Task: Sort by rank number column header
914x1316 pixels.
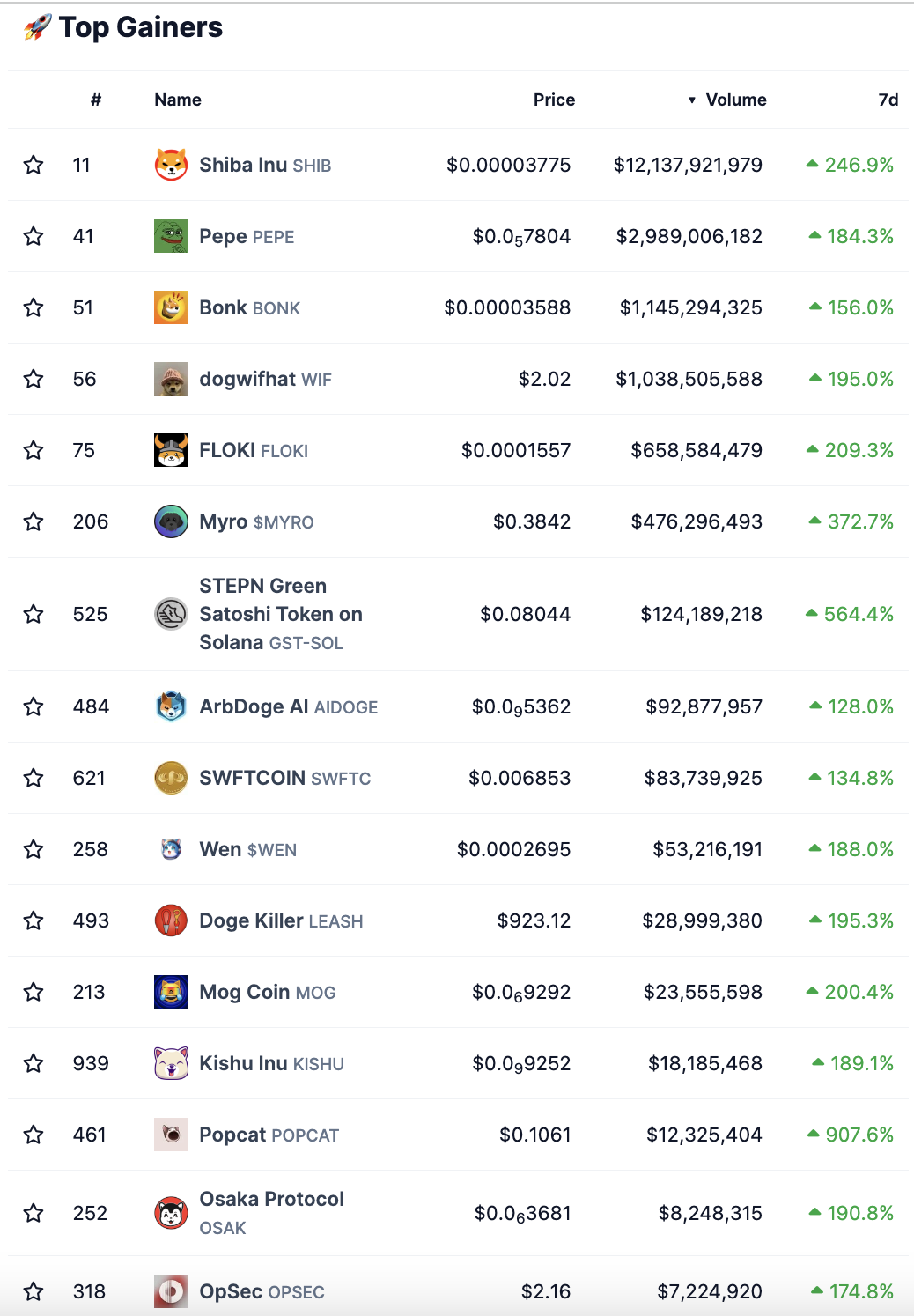Action: coord(96,100)
